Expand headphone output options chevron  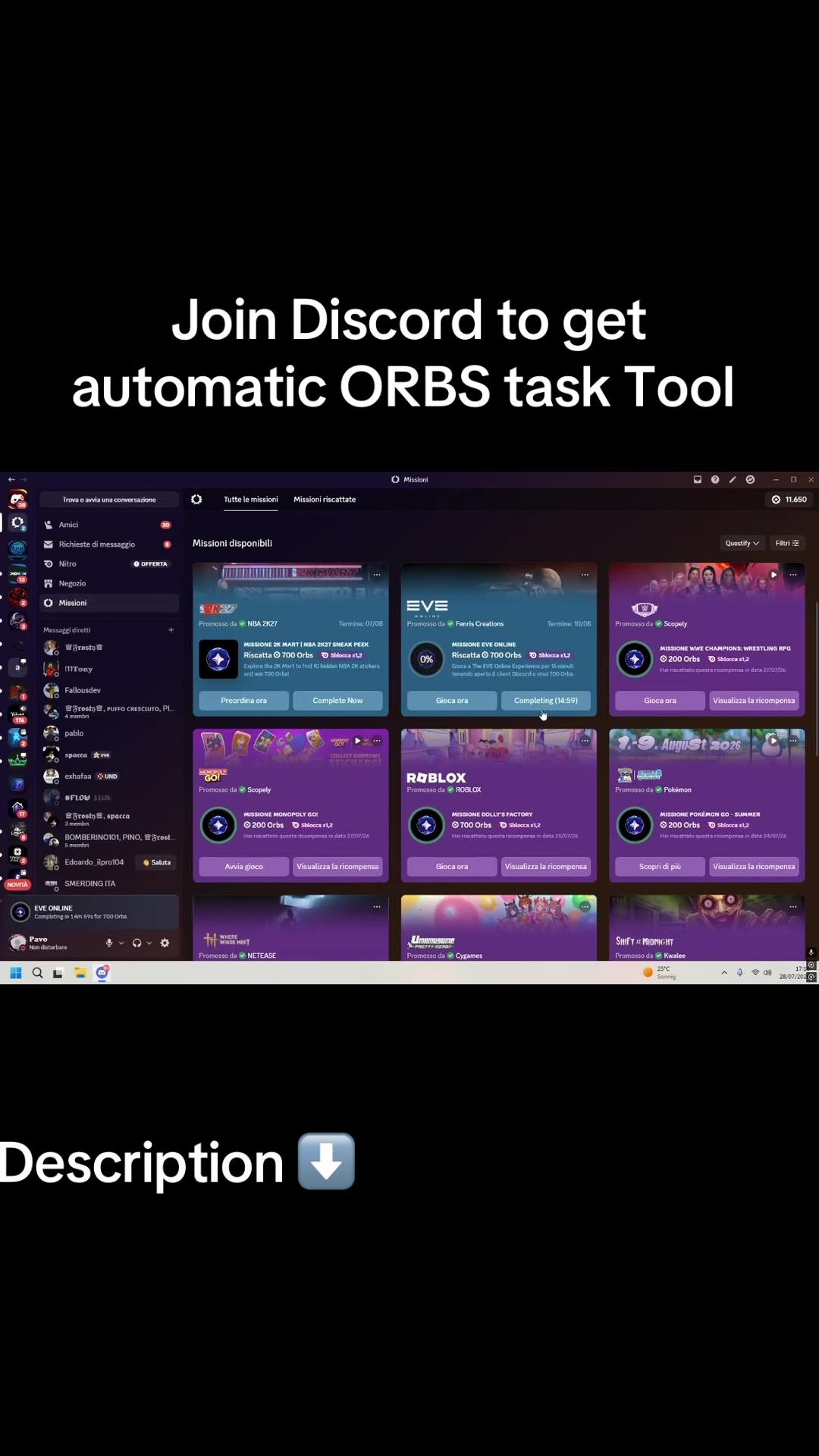[149, 943]
